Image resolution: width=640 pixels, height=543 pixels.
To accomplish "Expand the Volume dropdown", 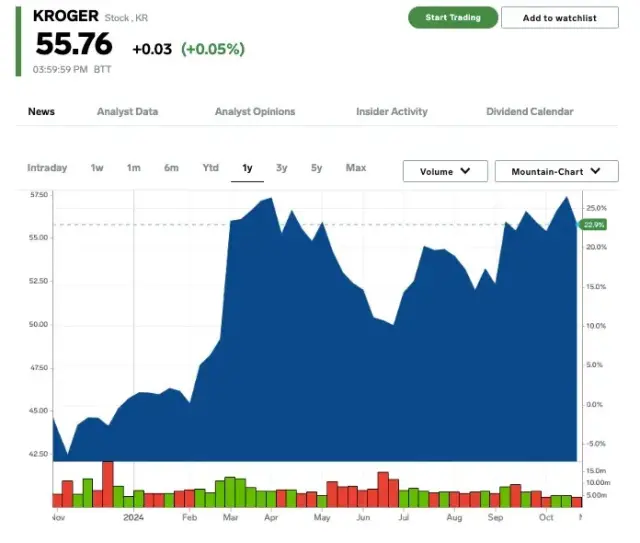I will 444,171.
